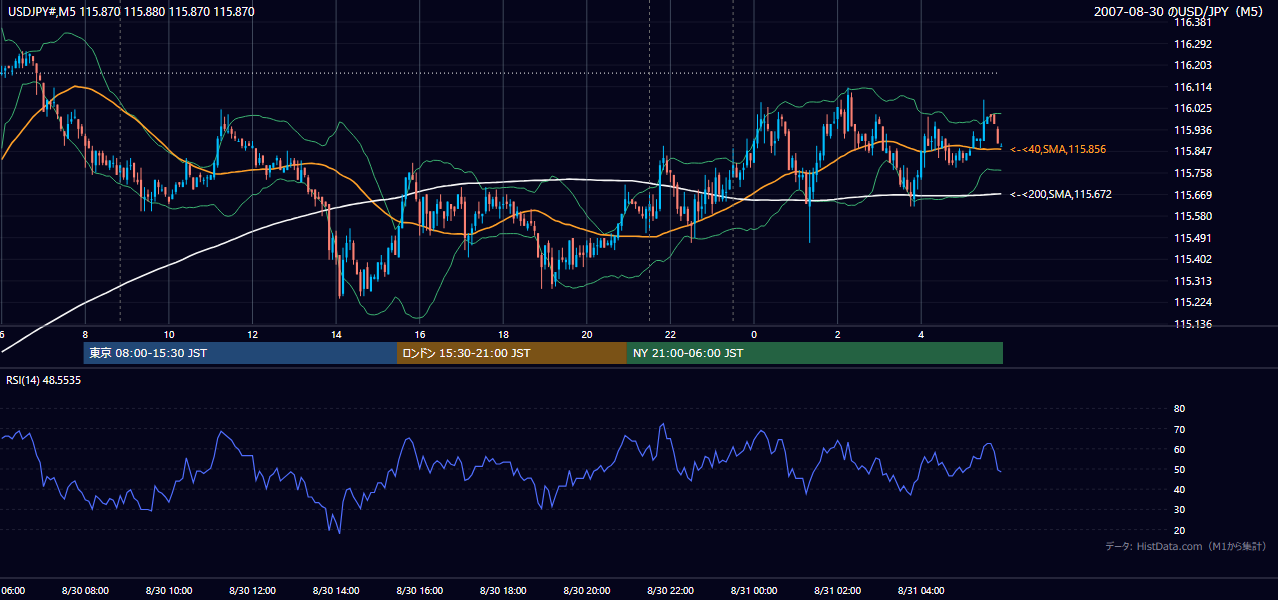Click price level 115.313 on the axis
The height and width of the screenshot is (600, 1278).
1192,281
